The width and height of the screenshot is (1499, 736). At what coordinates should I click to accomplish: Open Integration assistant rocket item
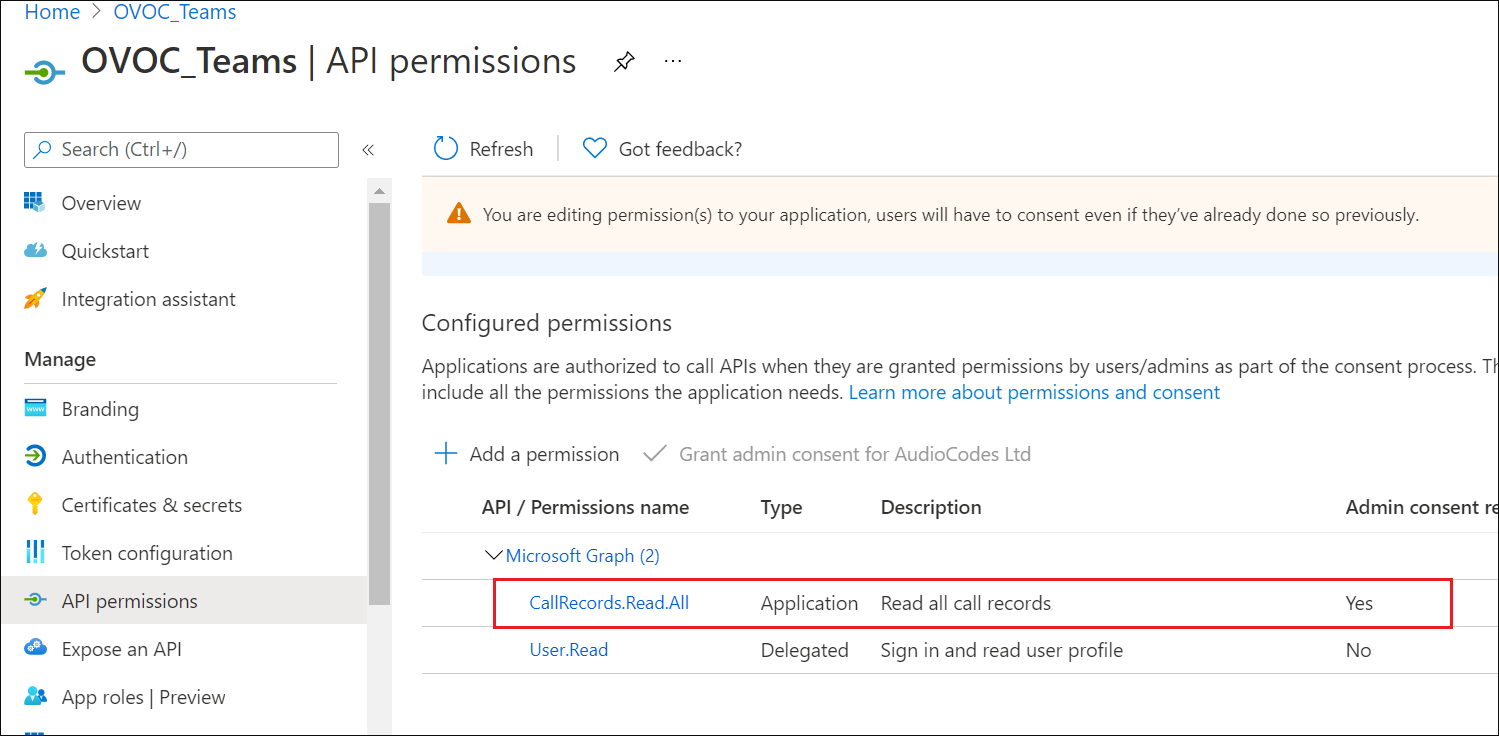point(148,299)
